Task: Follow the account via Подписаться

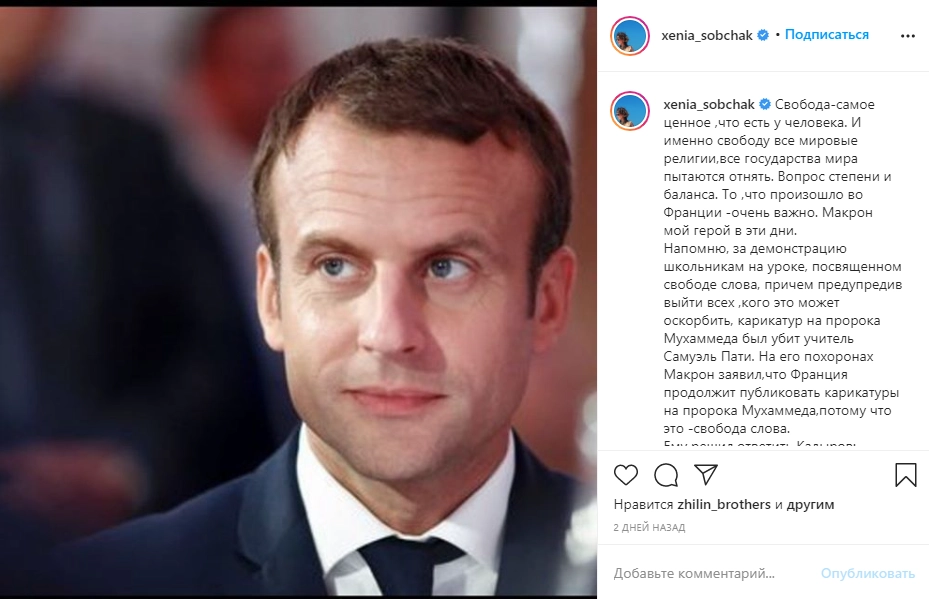Action: point(827,35)
